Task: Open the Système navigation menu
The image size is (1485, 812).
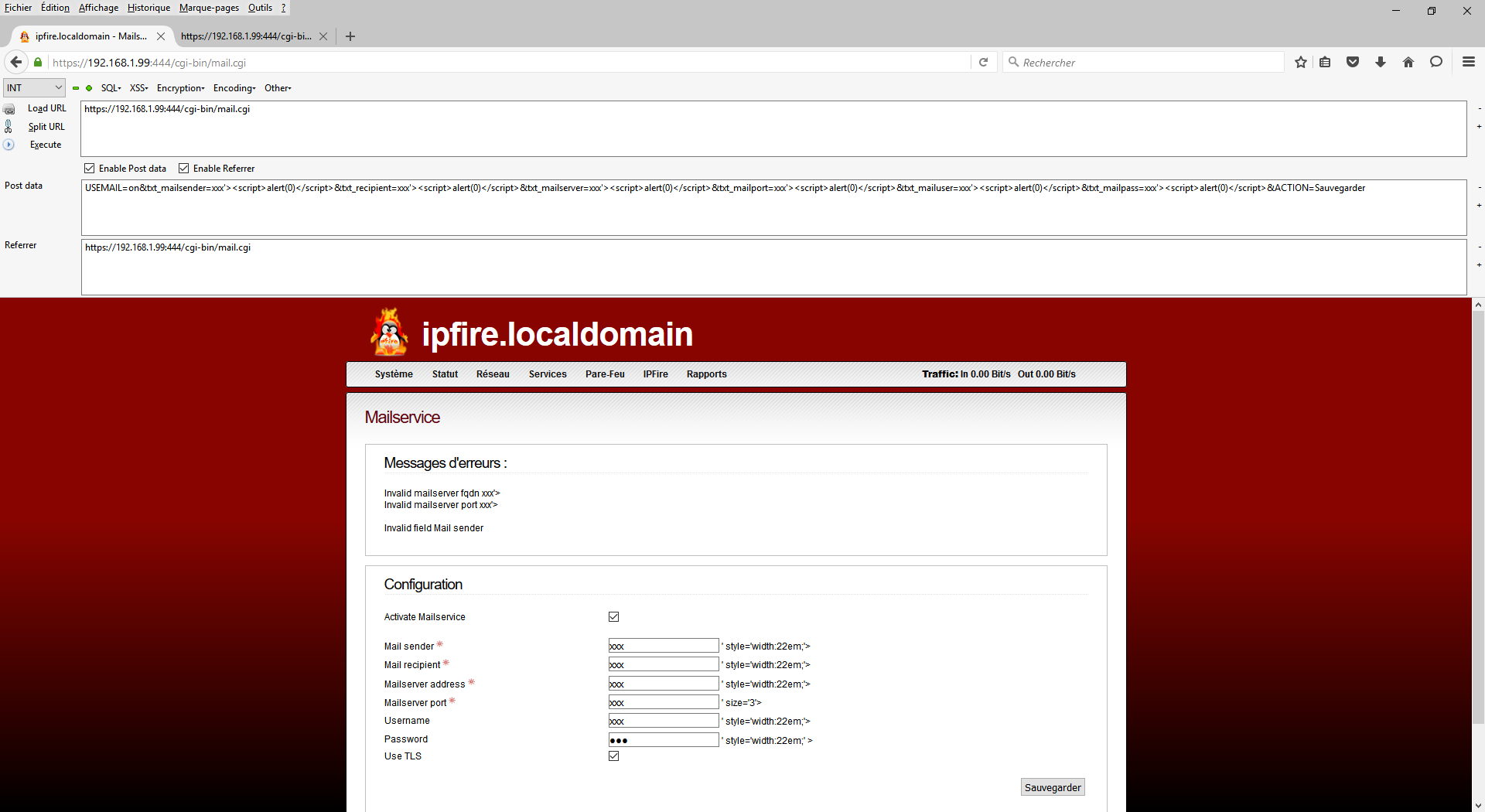Action: point(394,374)
